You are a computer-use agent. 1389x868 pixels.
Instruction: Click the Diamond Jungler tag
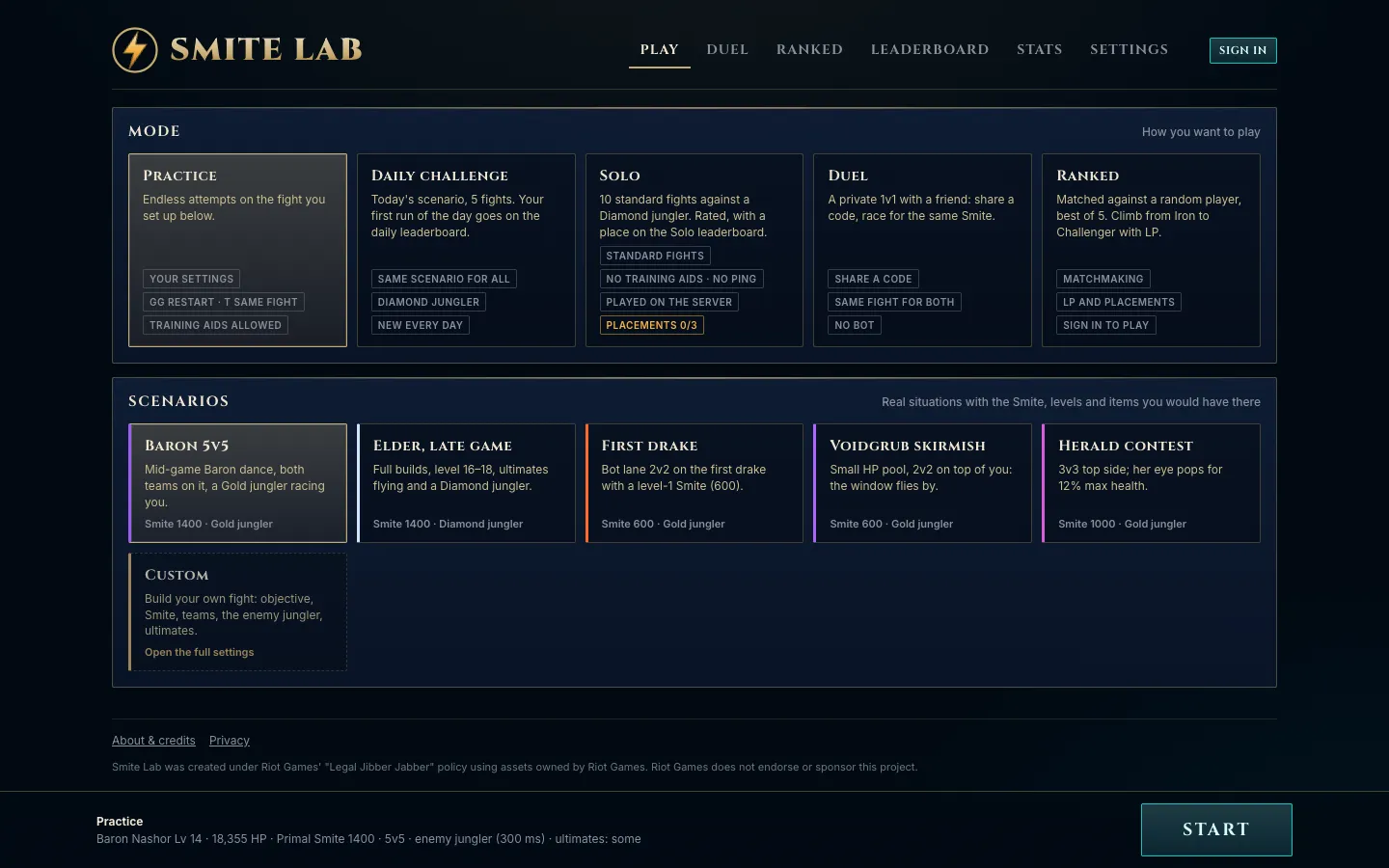428,302
